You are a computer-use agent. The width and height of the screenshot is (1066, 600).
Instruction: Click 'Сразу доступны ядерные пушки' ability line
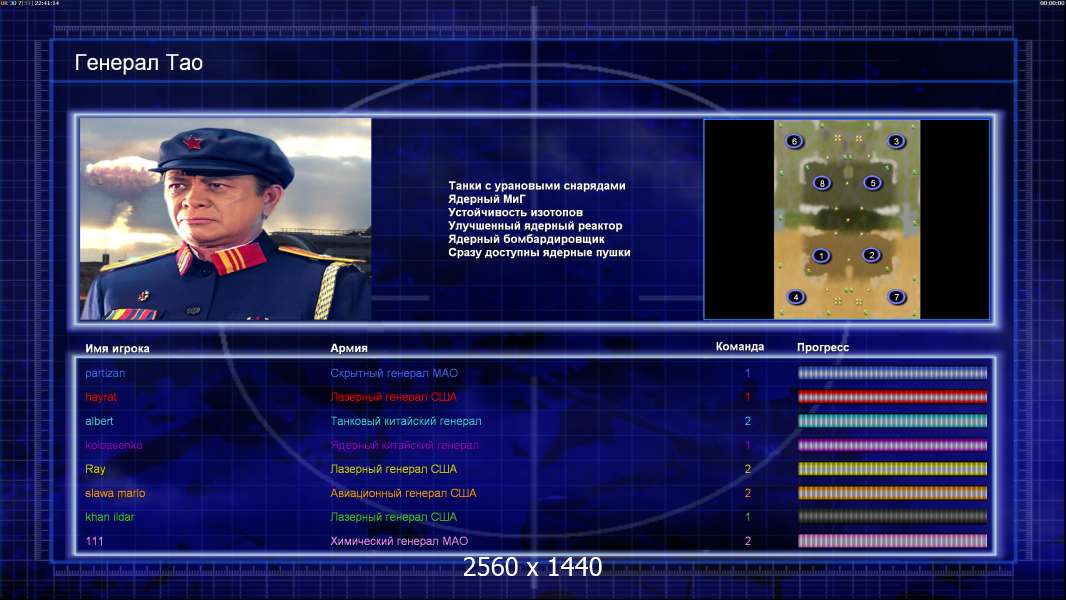tap(539, 252)
